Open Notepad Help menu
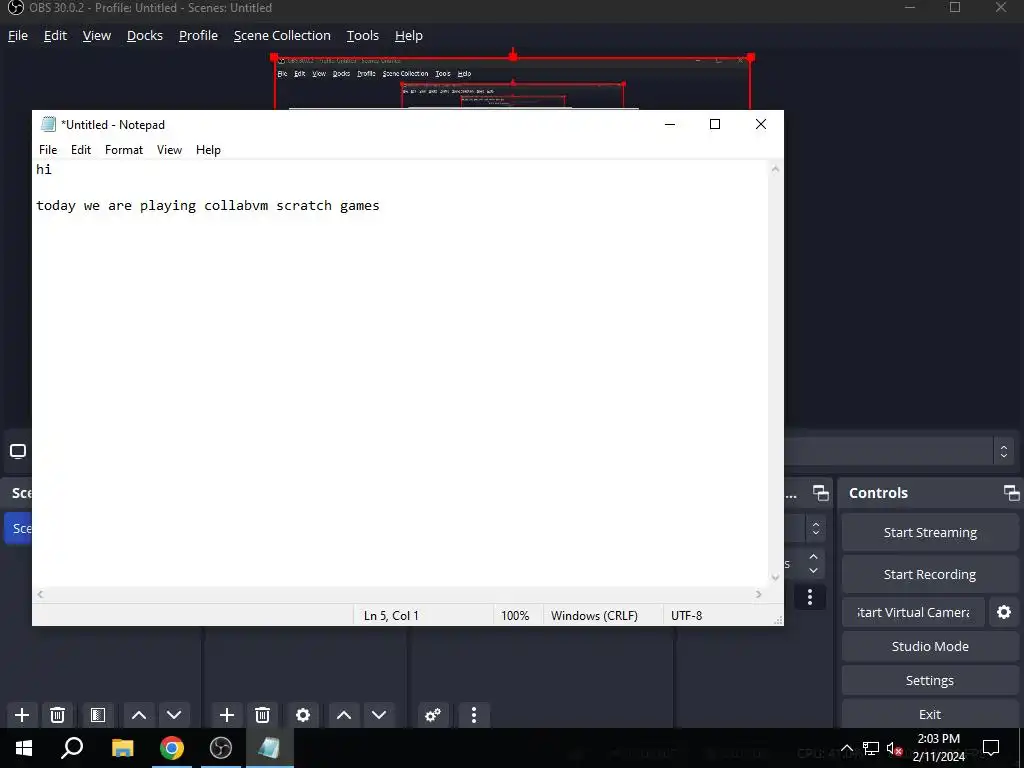The height and width of the screenshot is (768, 1024). point(208,150)
